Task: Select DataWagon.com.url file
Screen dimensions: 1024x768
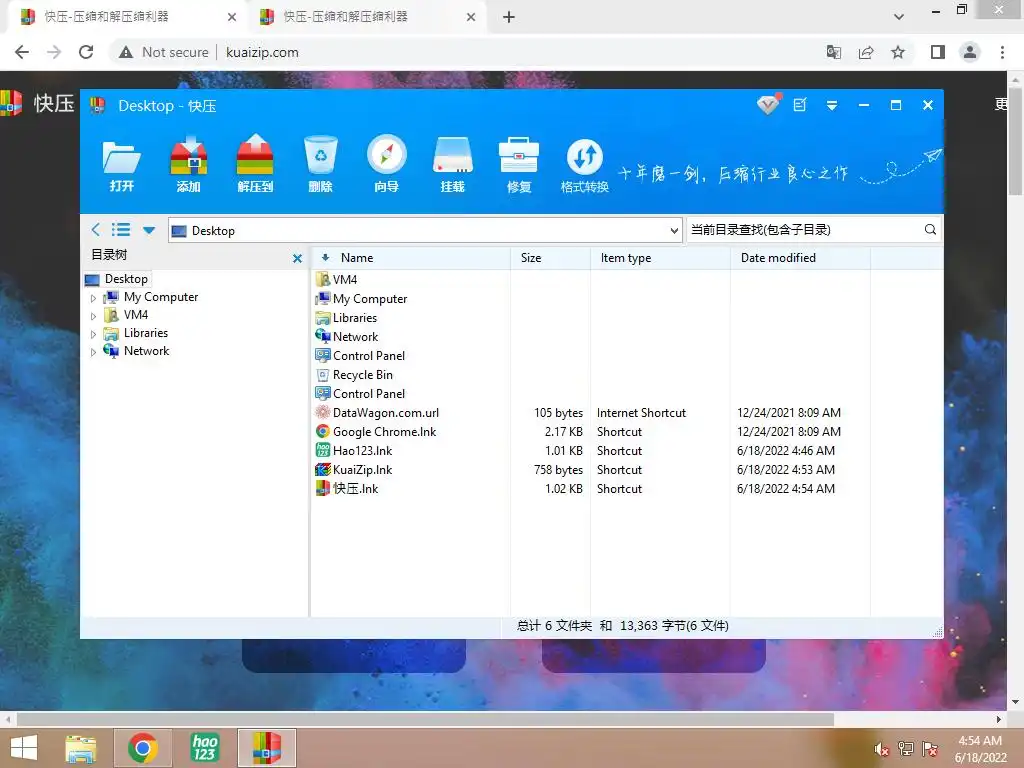Action: pos(377,413)
